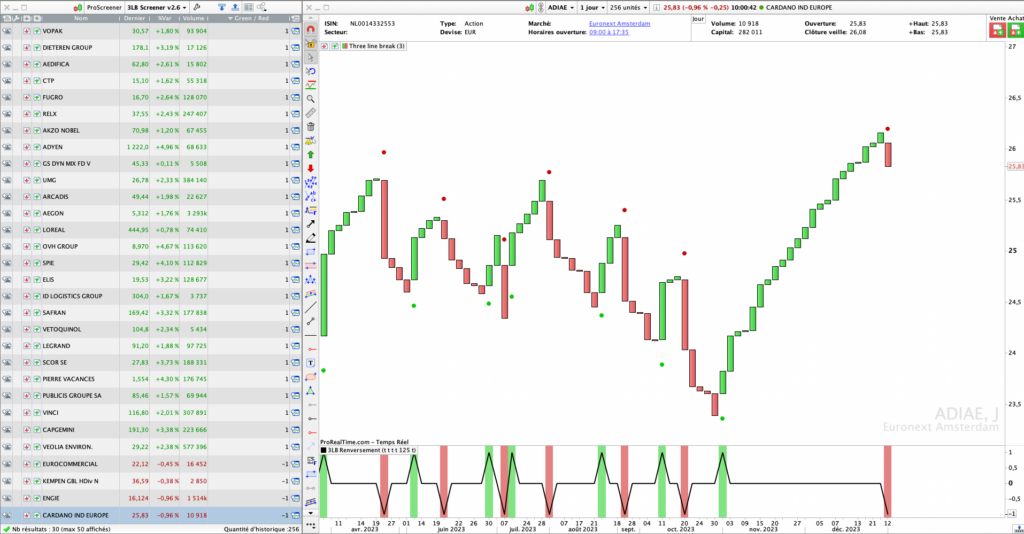Select the red down arrow tool
Image resolution: width=1024 pixels, height=534 pixels.
click(x=311, y=168)
